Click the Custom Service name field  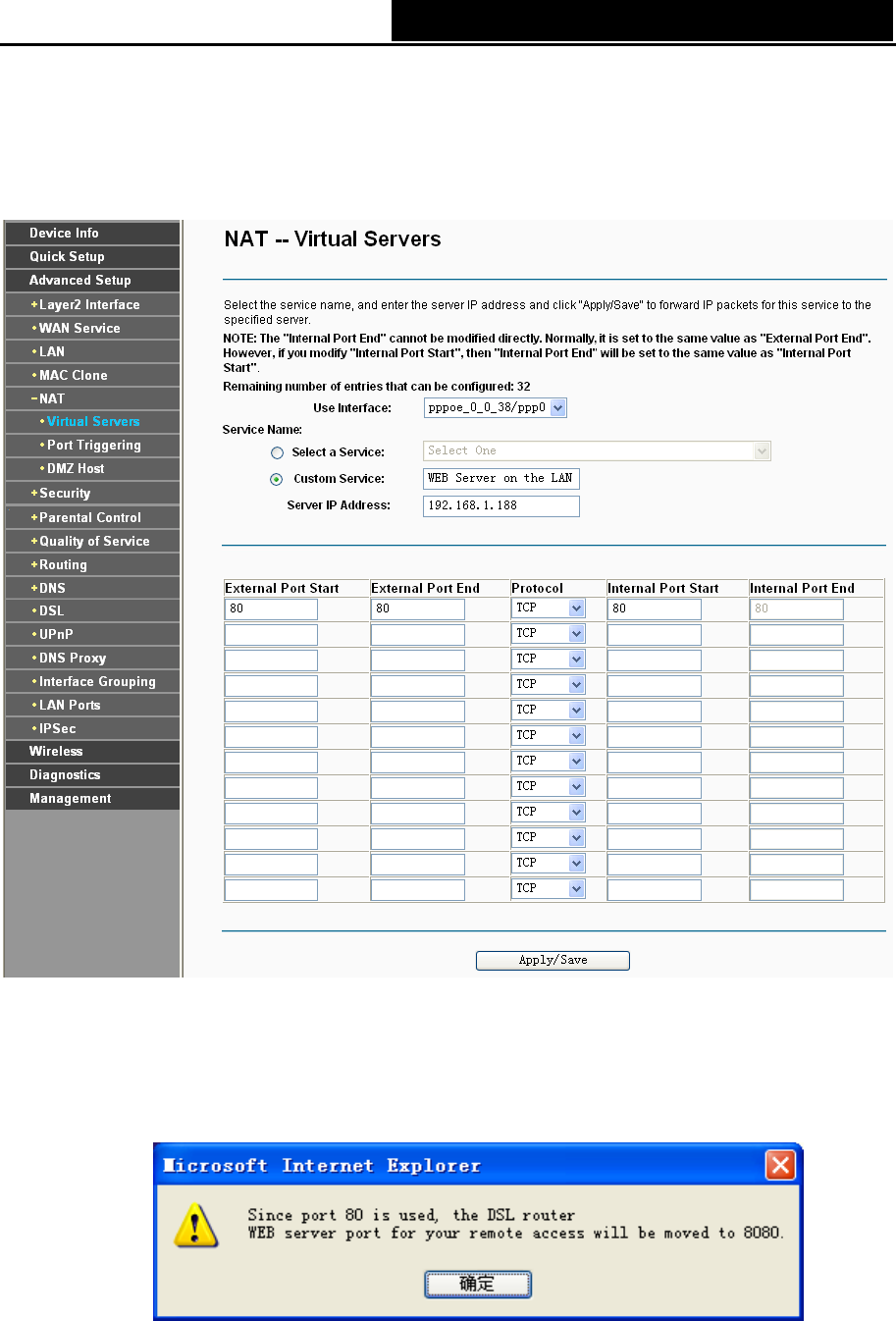tap(501, 478)
